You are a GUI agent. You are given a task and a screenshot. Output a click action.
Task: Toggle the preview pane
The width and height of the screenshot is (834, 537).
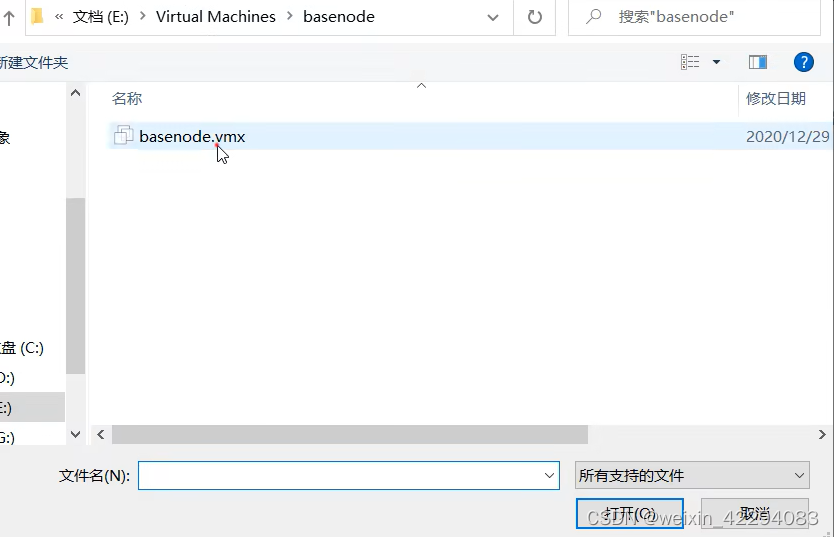(x=757, y=62)
